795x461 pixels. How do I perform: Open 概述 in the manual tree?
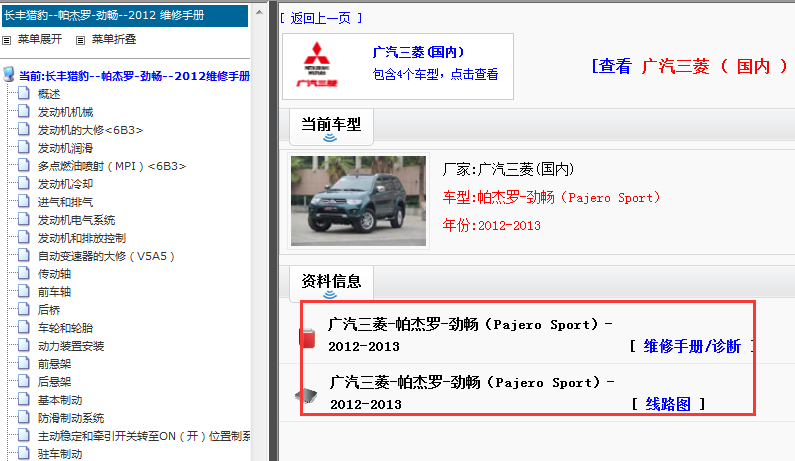(49, 94)
